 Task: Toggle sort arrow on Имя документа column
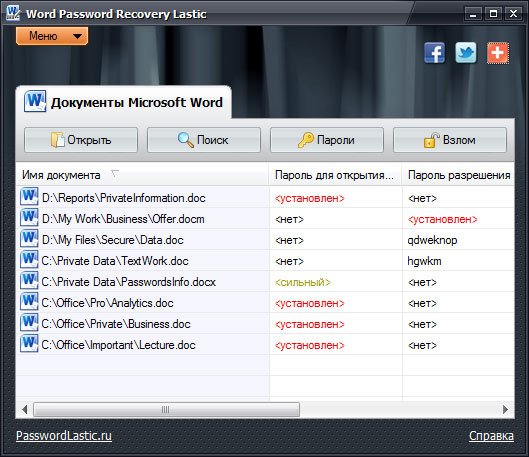coord(115,174)
